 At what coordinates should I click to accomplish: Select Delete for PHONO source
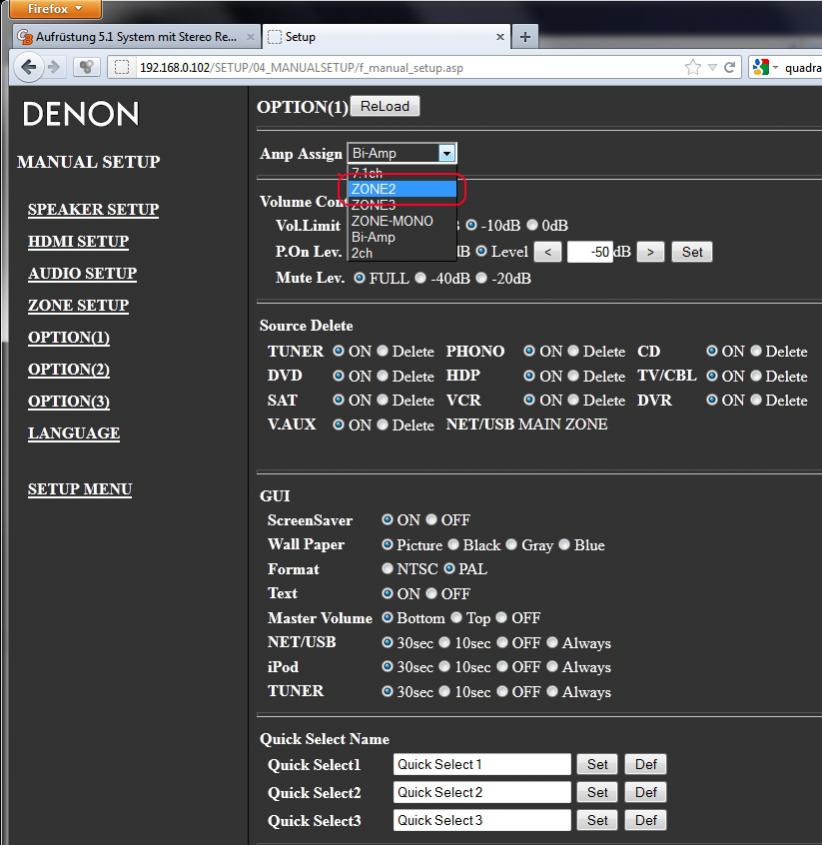(x=573, y=351)
